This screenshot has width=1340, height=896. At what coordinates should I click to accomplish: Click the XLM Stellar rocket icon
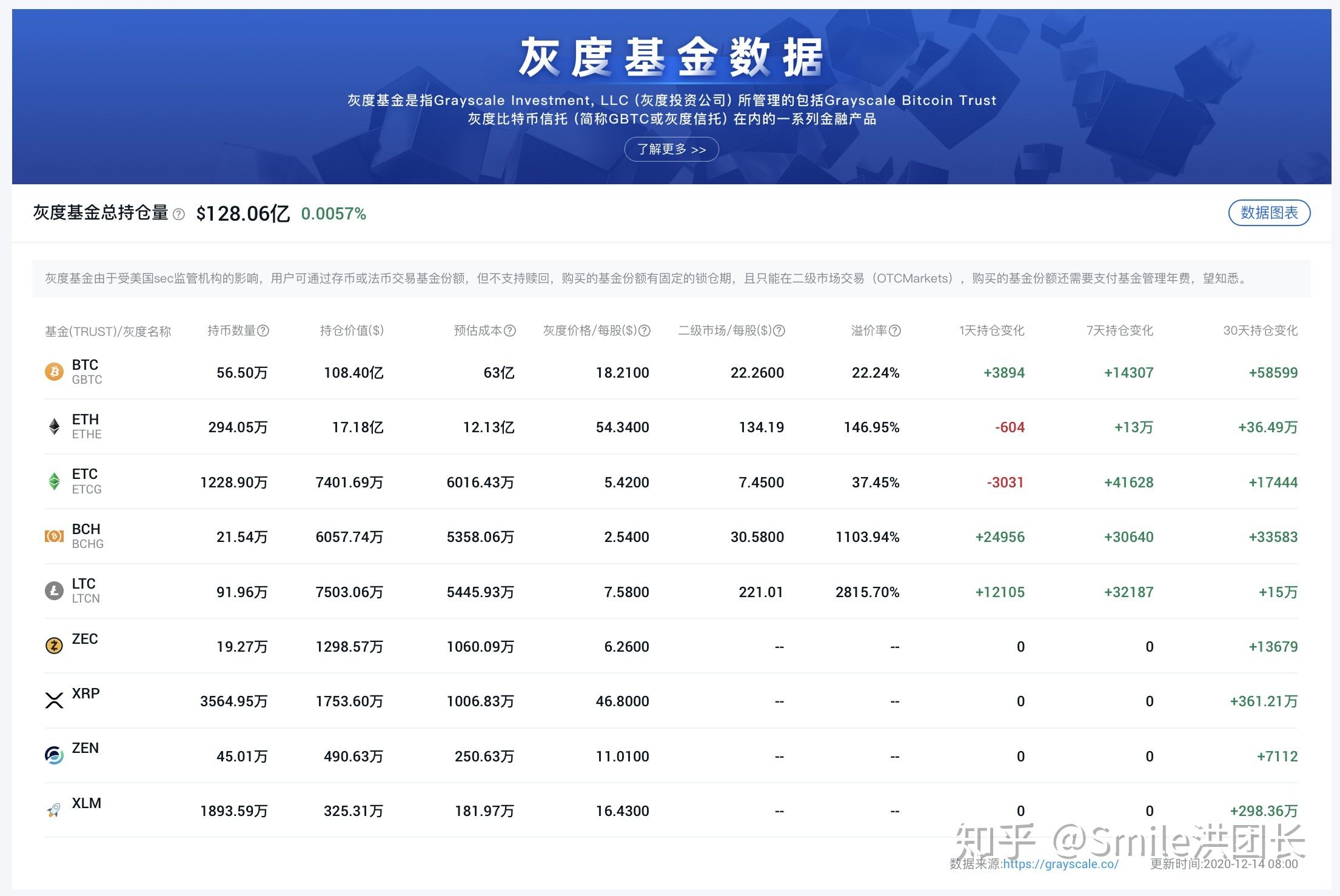[x=54, y=810]
